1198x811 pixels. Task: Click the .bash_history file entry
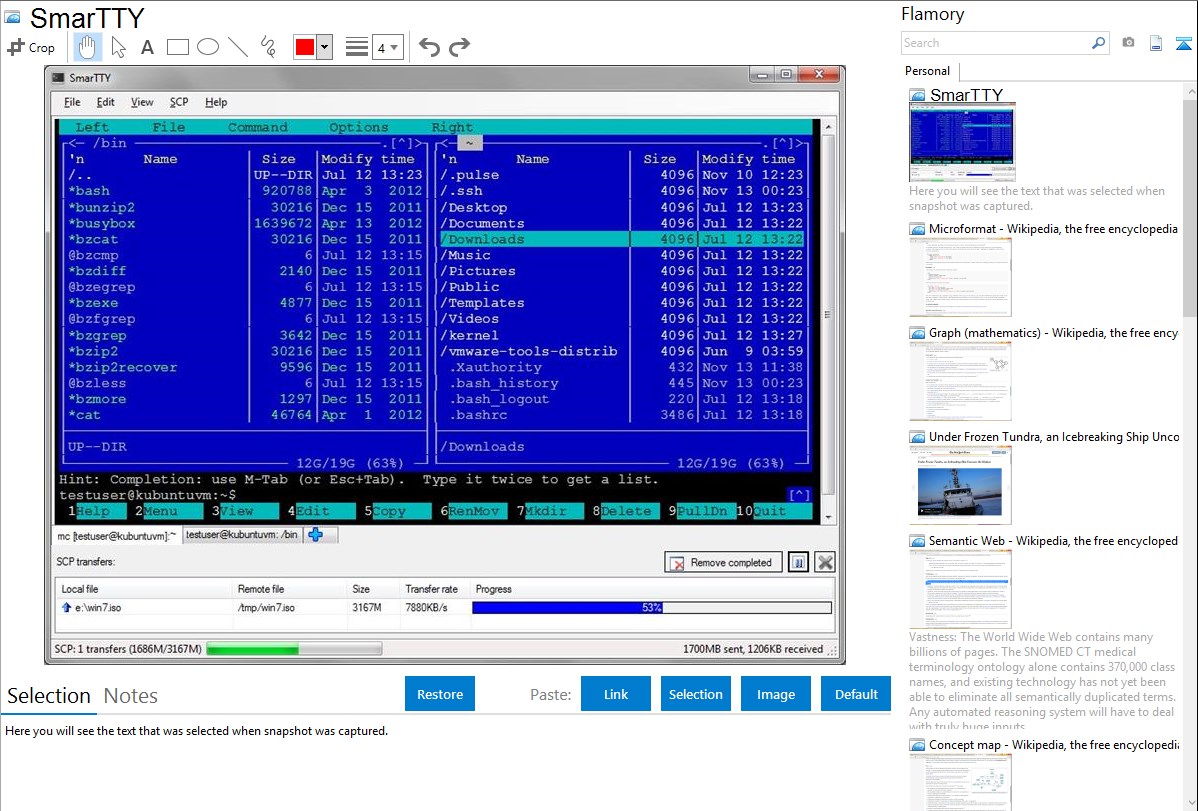[503, 383]
